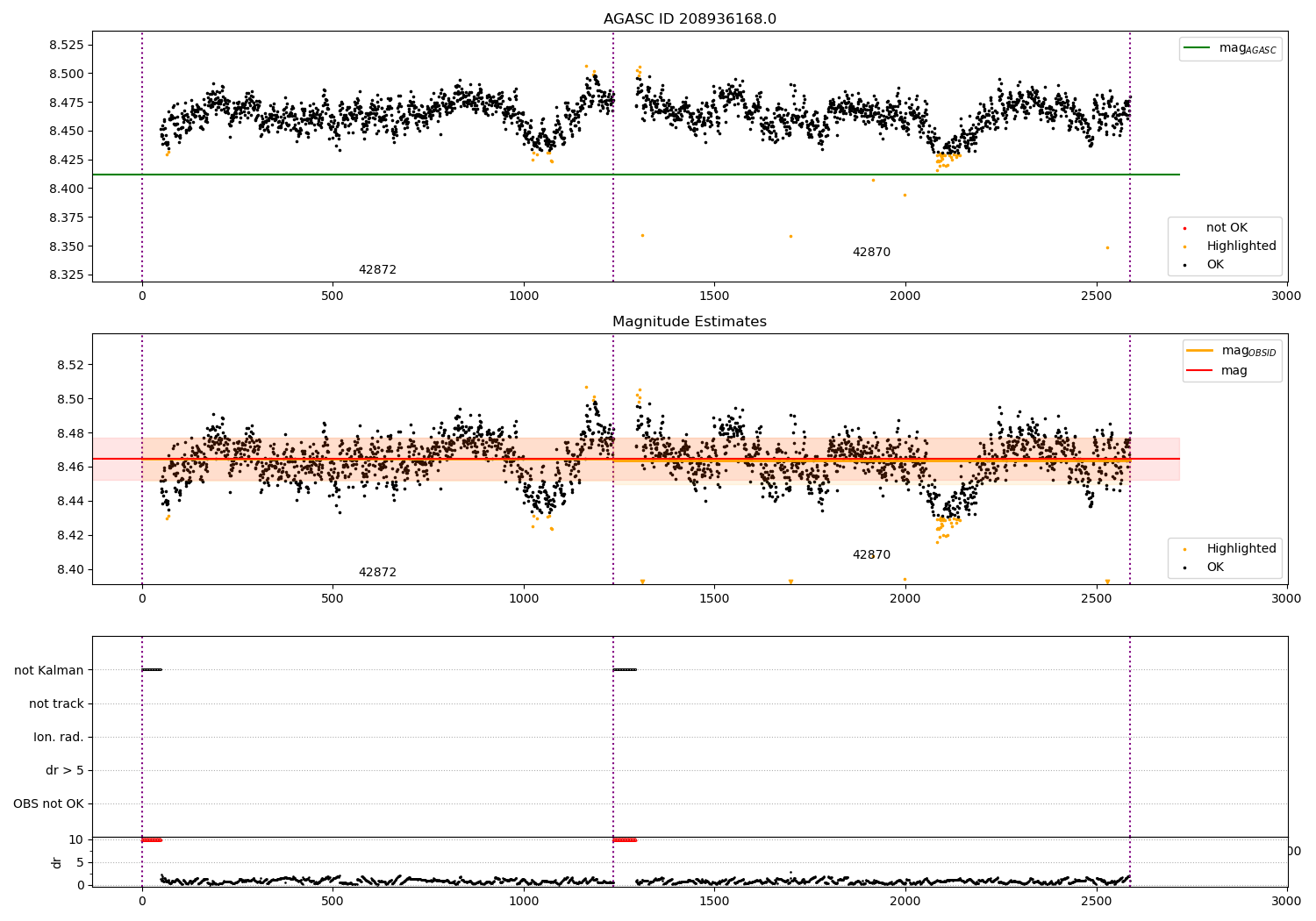
Task: Click the red dr=10 segment near x=1250
Action: 625,840
